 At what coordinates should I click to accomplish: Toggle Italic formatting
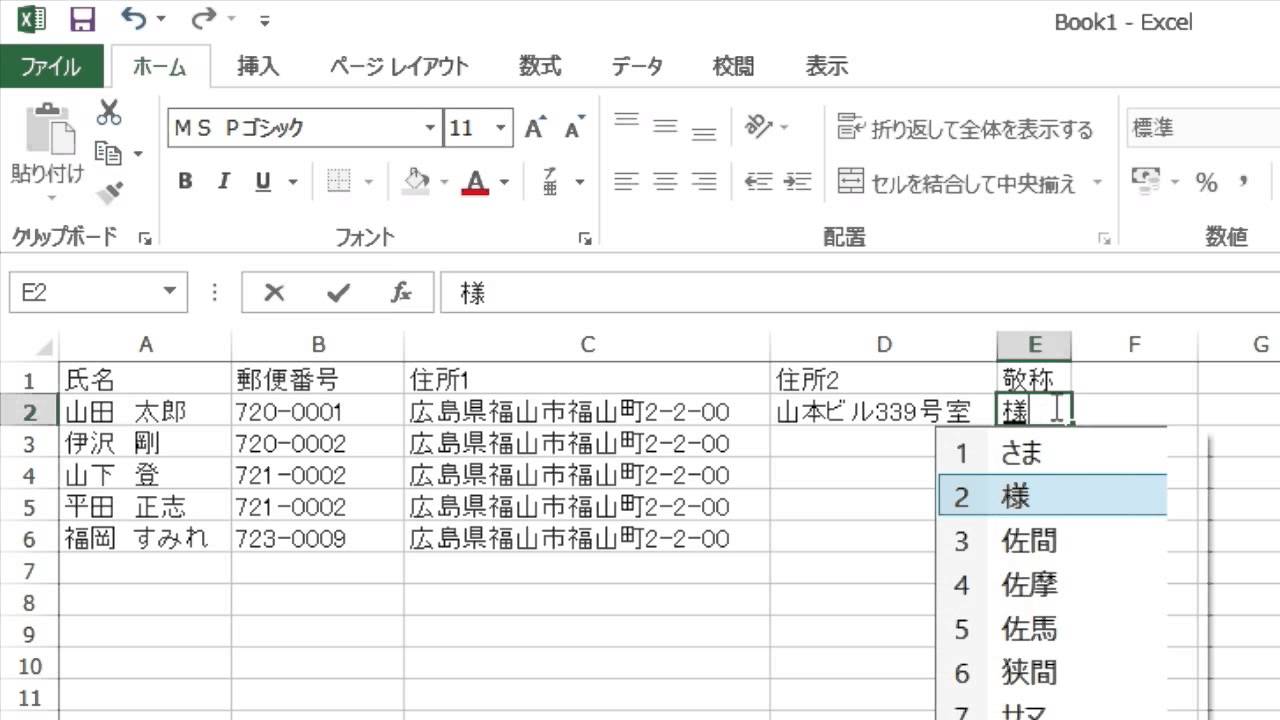[x=224, y=182]
